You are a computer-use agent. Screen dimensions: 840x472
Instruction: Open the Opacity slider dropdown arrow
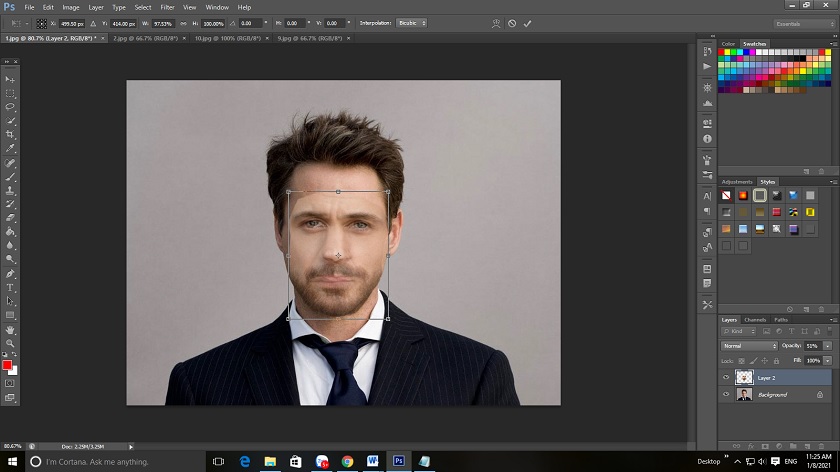click(x=828, y=346)
